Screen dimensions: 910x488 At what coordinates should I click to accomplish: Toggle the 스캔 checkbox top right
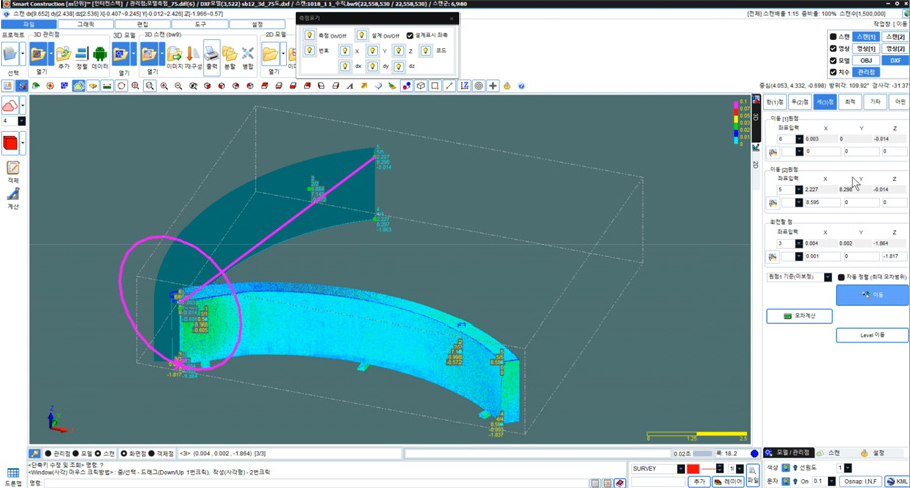[833, 37]
